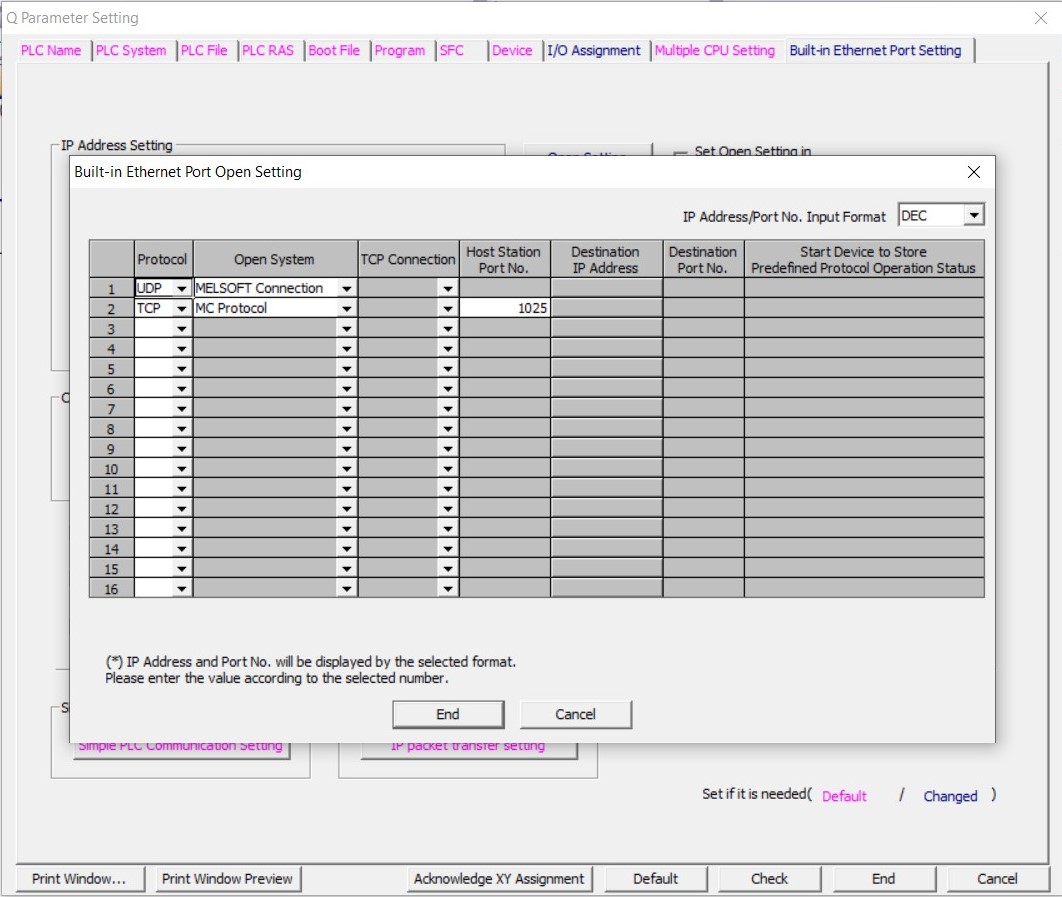This screenshot has height=897, width=1062.
Task: Expand the UDP protocol dropdown in row 1
Action: (182, 289)
